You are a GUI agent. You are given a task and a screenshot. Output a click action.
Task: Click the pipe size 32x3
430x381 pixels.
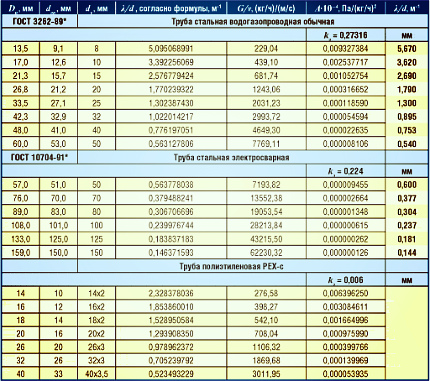coord(96,360)
